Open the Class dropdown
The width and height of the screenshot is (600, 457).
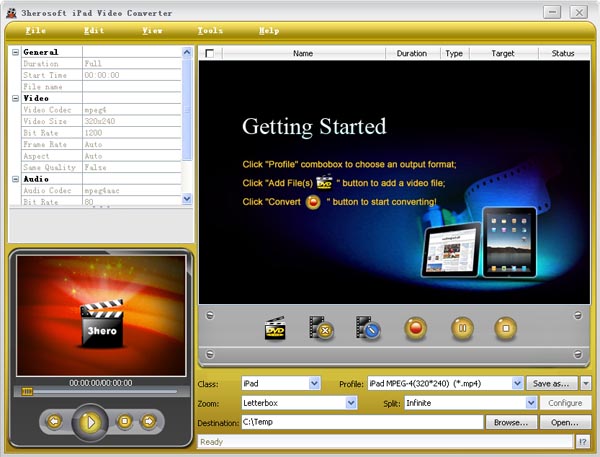coord(314,383)
